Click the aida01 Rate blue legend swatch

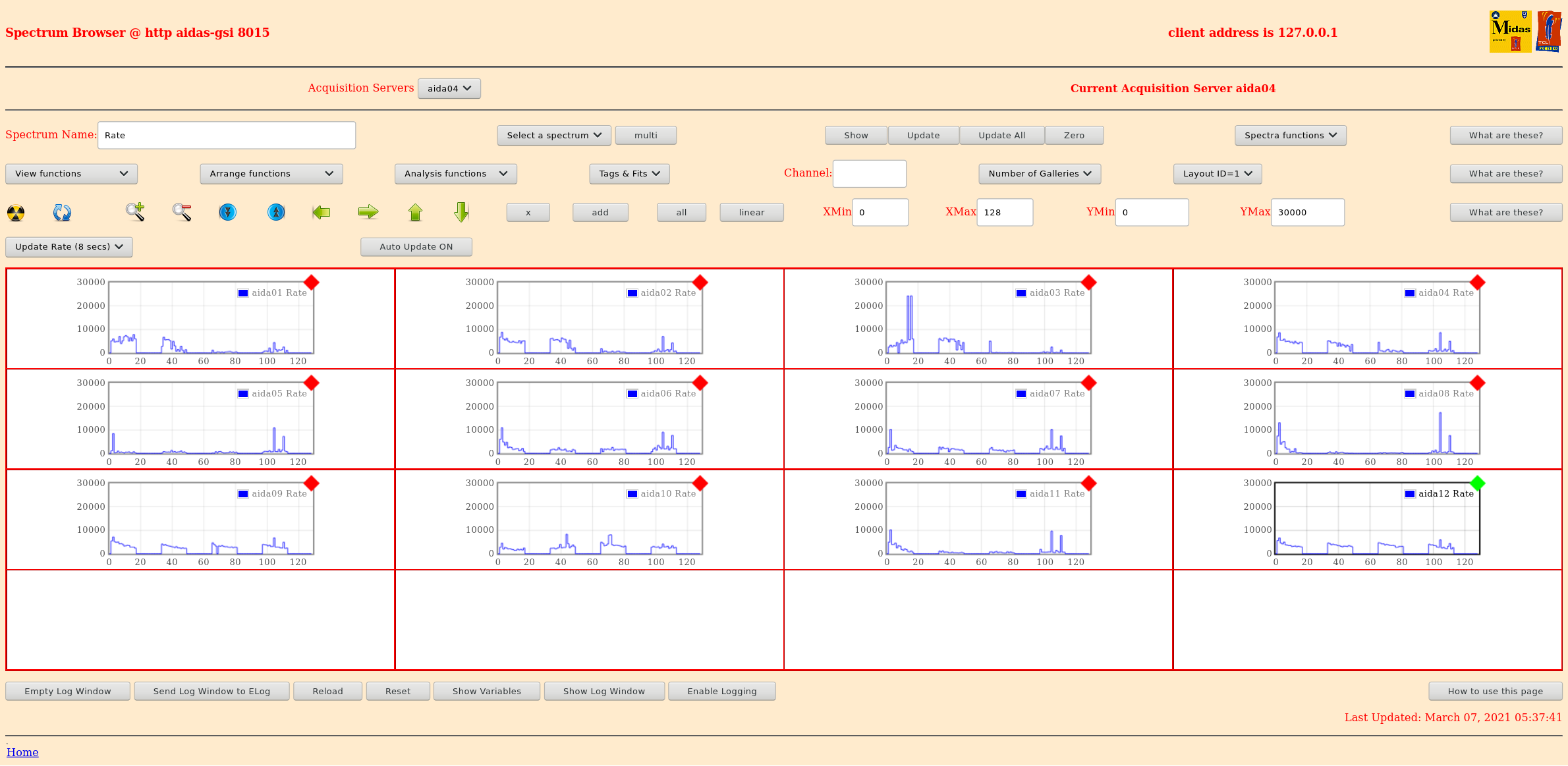click(243, 293)
